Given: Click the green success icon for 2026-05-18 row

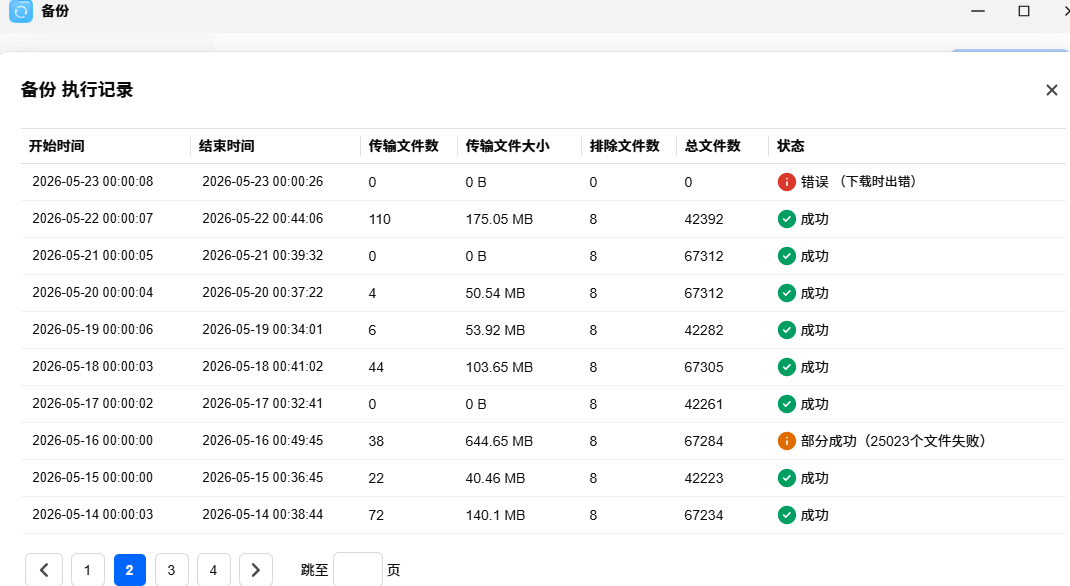Looking at the screenshot, I should click(x=786, y=367).
